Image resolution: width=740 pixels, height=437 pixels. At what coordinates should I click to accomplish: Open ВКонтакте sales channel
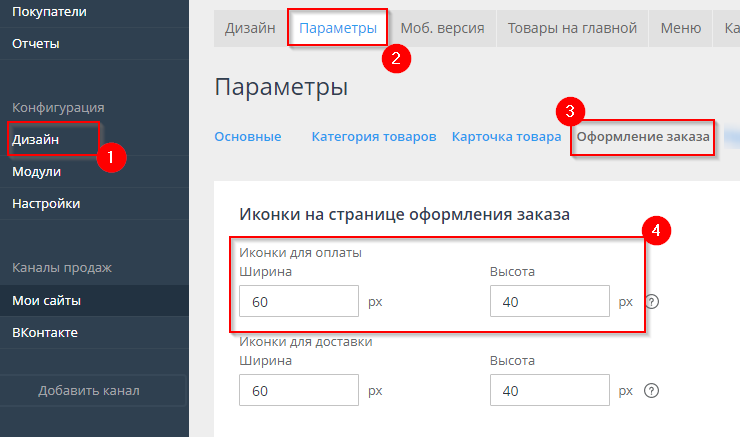coord(45,332)
